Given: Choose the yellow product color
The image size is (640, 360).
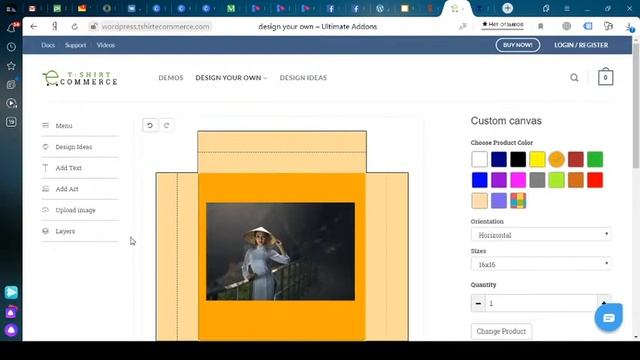Looking at the screenshot, I should pos(537,159).
